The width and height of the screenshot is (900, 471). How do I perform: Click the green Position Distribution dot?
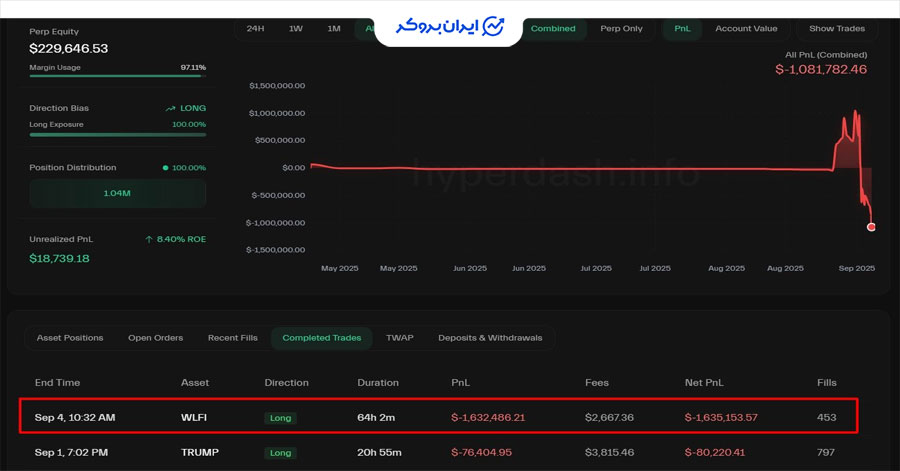click(165, 168)
